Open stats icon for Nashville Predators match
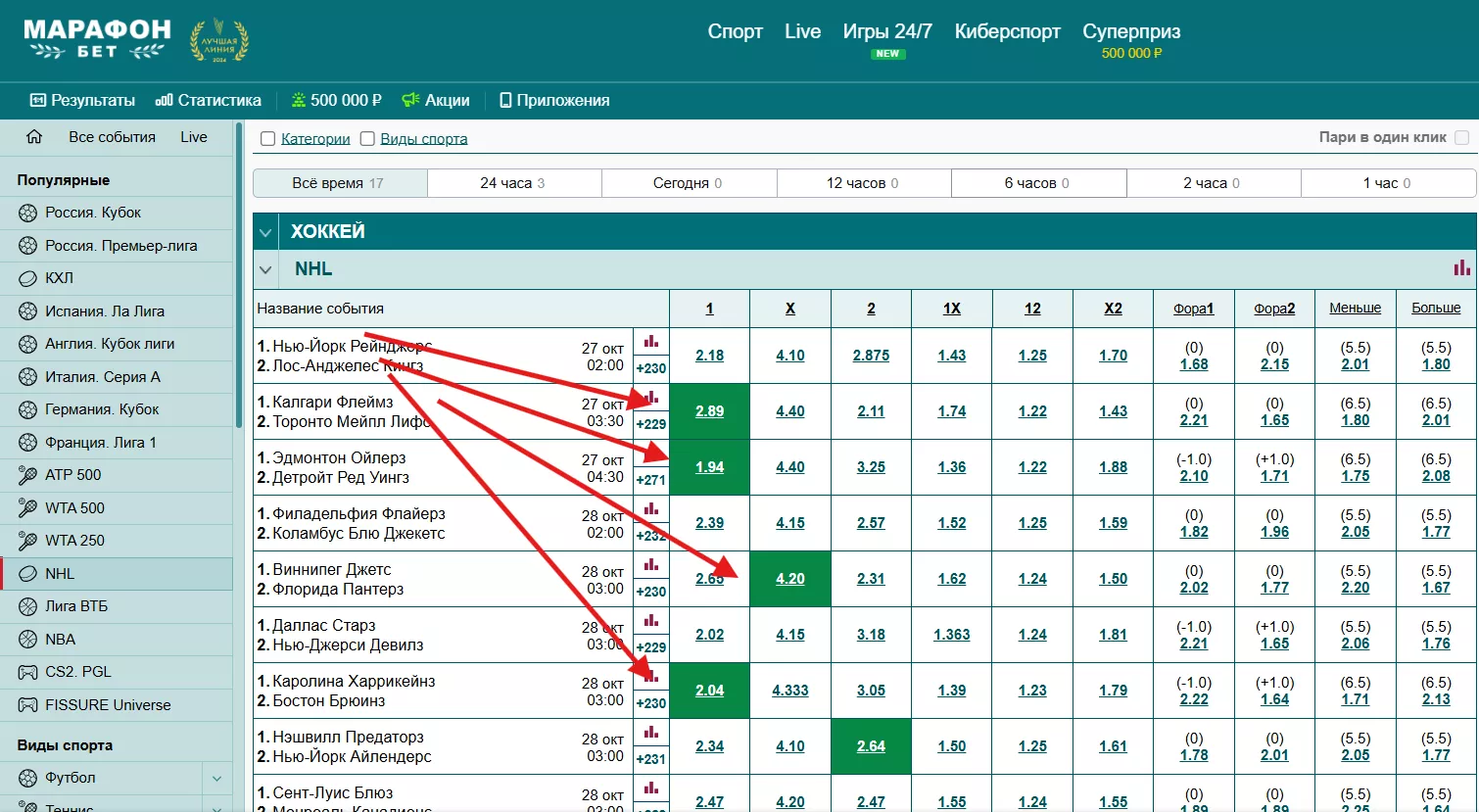The image size is (1479, 812). tap(651, 733)
